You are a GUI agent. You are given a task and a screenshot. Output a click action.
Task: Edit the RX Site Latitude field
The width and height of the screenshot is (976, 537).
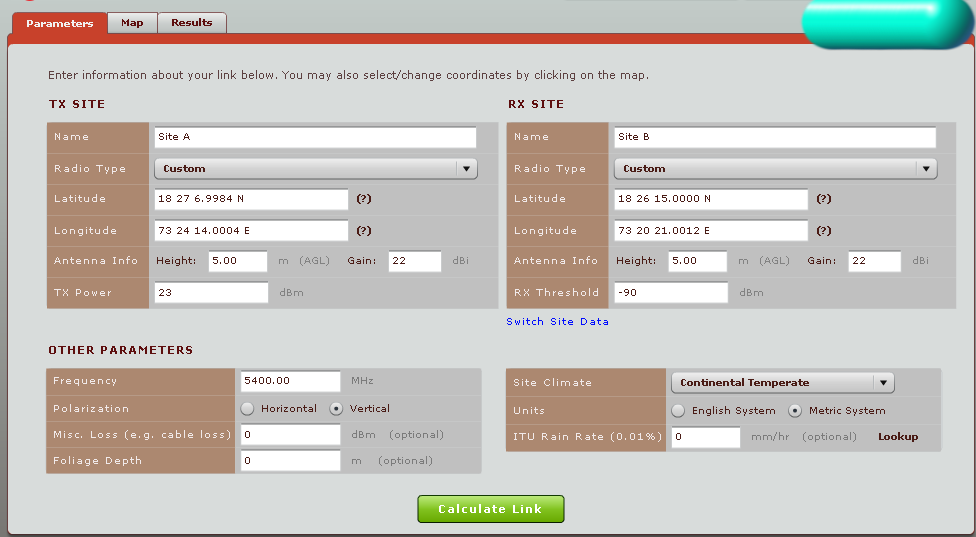click(x=711, y=199)
